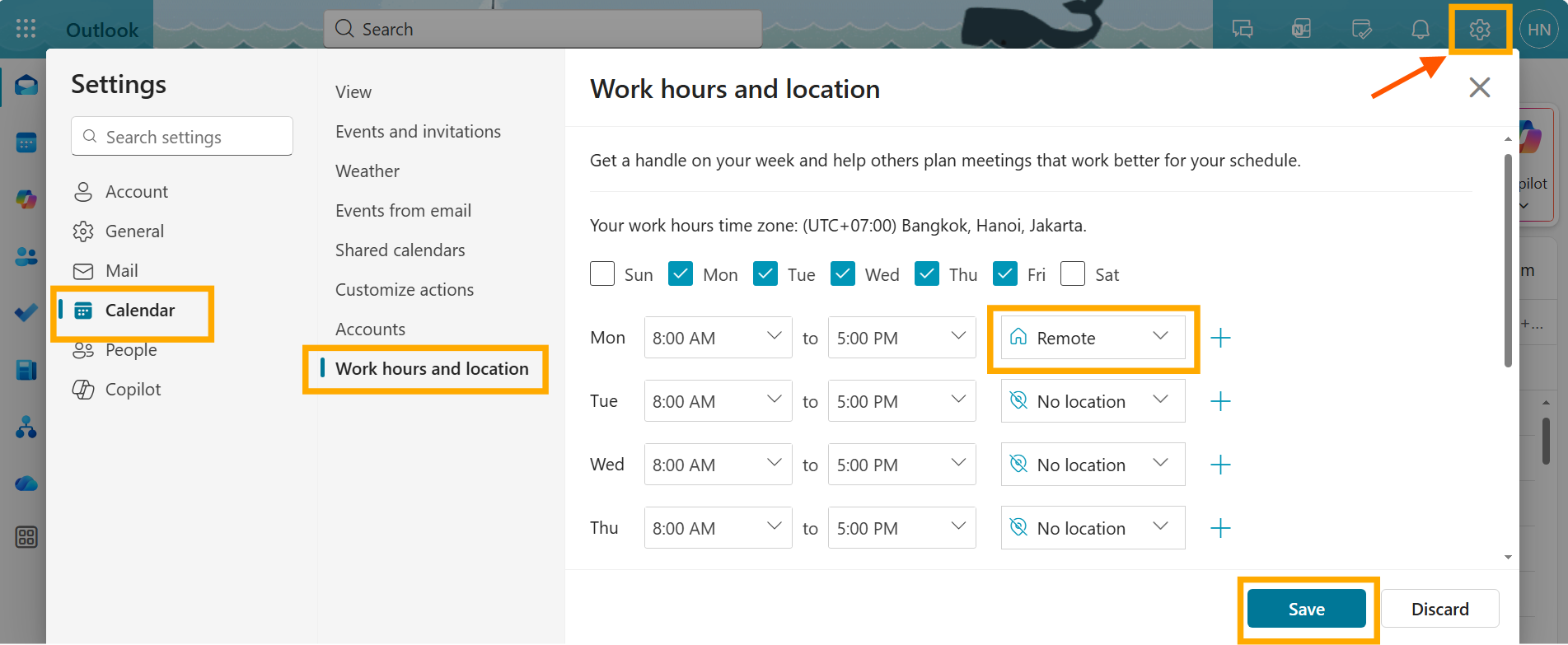Open Customize actions settings
The width and height of the screenshot is (1568, 645).
coord(405,290)
